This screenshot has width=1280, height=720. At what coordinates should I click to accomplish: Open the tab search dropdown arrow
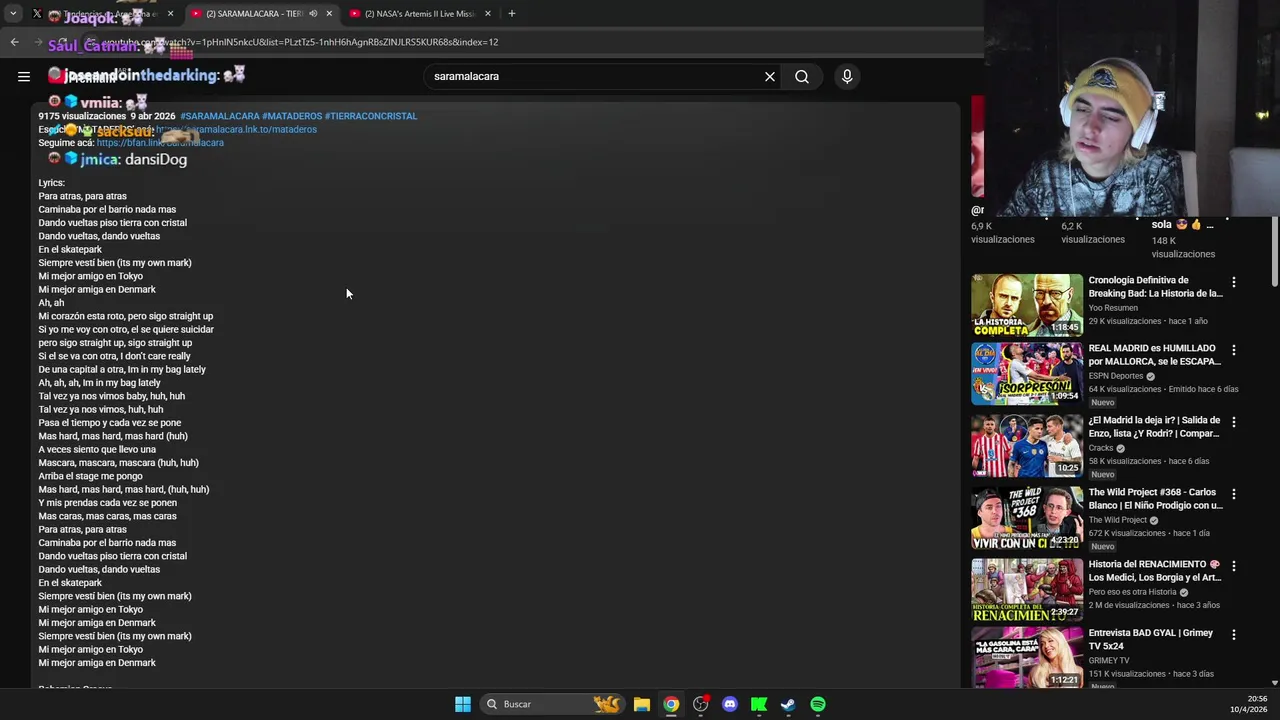click(x=13, y=13)
